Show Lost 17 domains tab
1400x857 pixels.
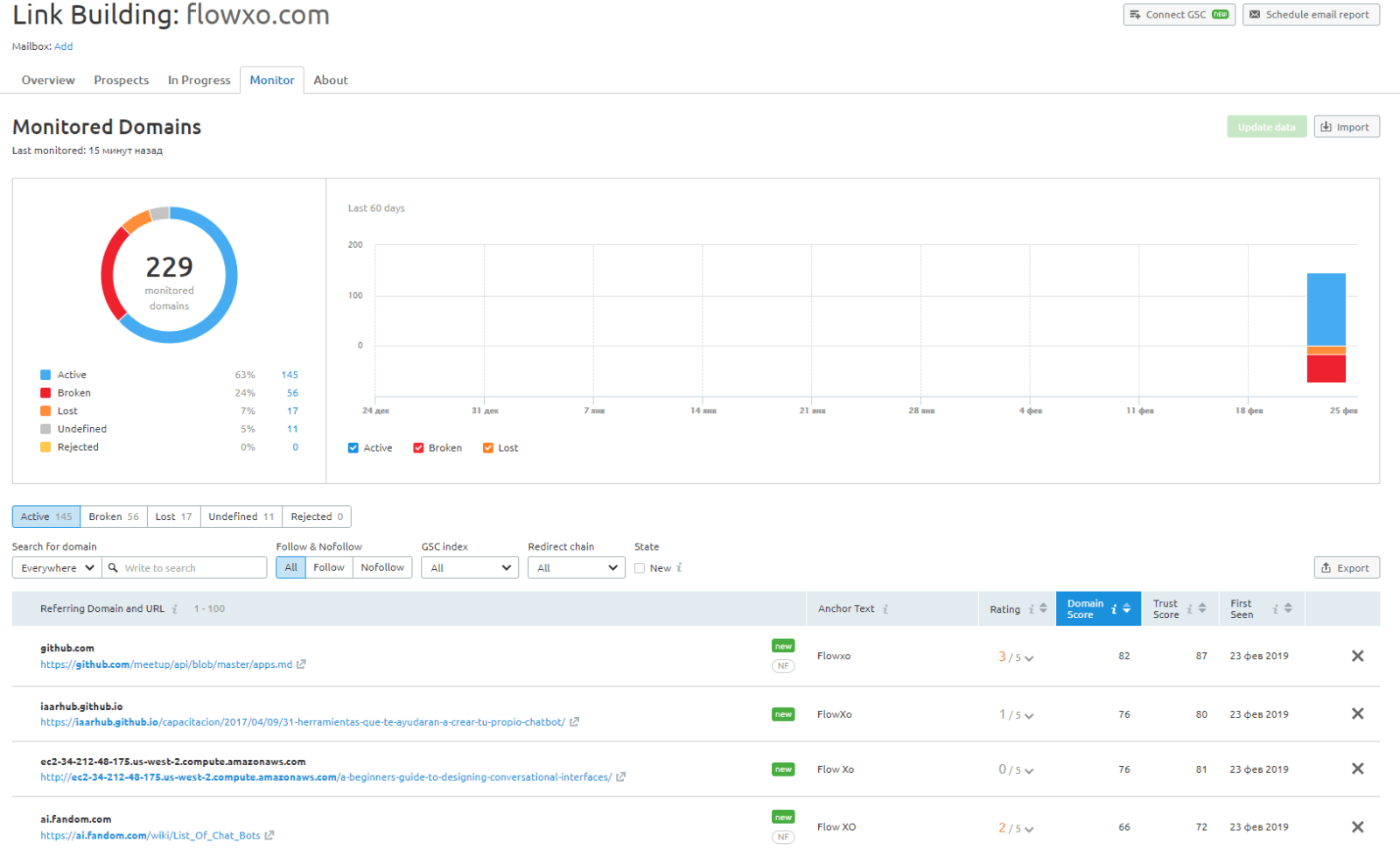tap(173, 516)
